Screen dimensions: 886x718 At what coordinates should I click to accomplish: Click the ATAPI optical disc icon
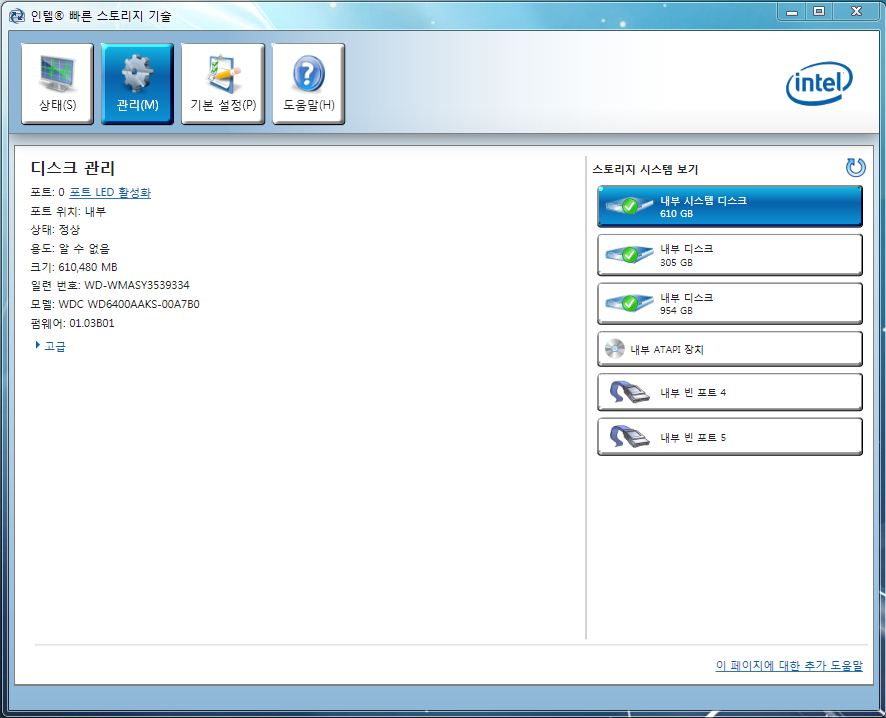[x=614, y=350]
